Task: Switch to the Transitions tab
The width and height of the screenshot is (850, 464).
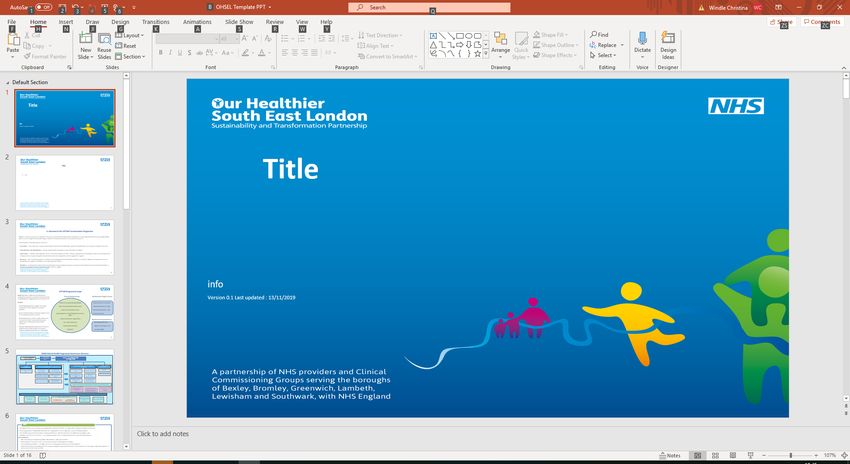Action: pos(156,22)
